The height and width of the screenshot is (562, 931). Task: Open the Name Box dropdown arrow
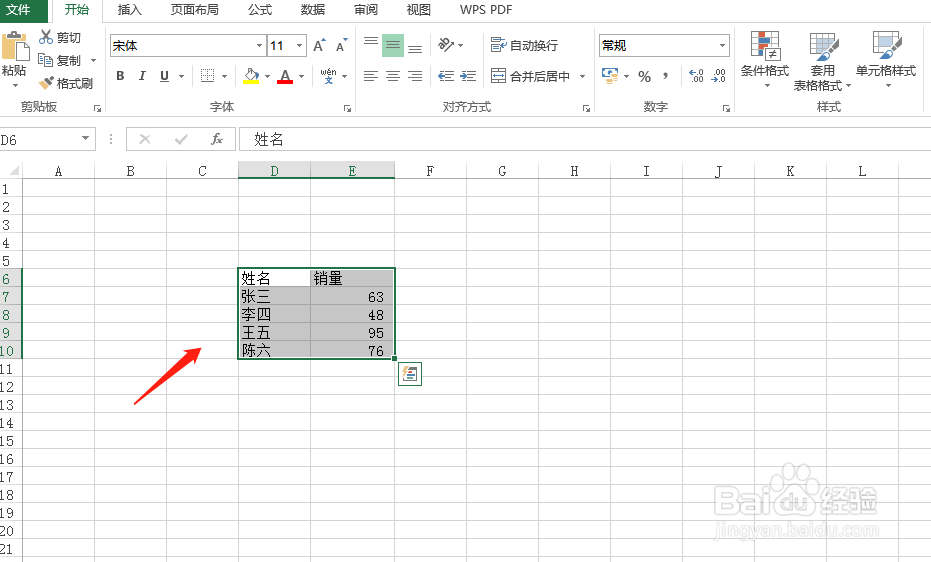point(85,138)
